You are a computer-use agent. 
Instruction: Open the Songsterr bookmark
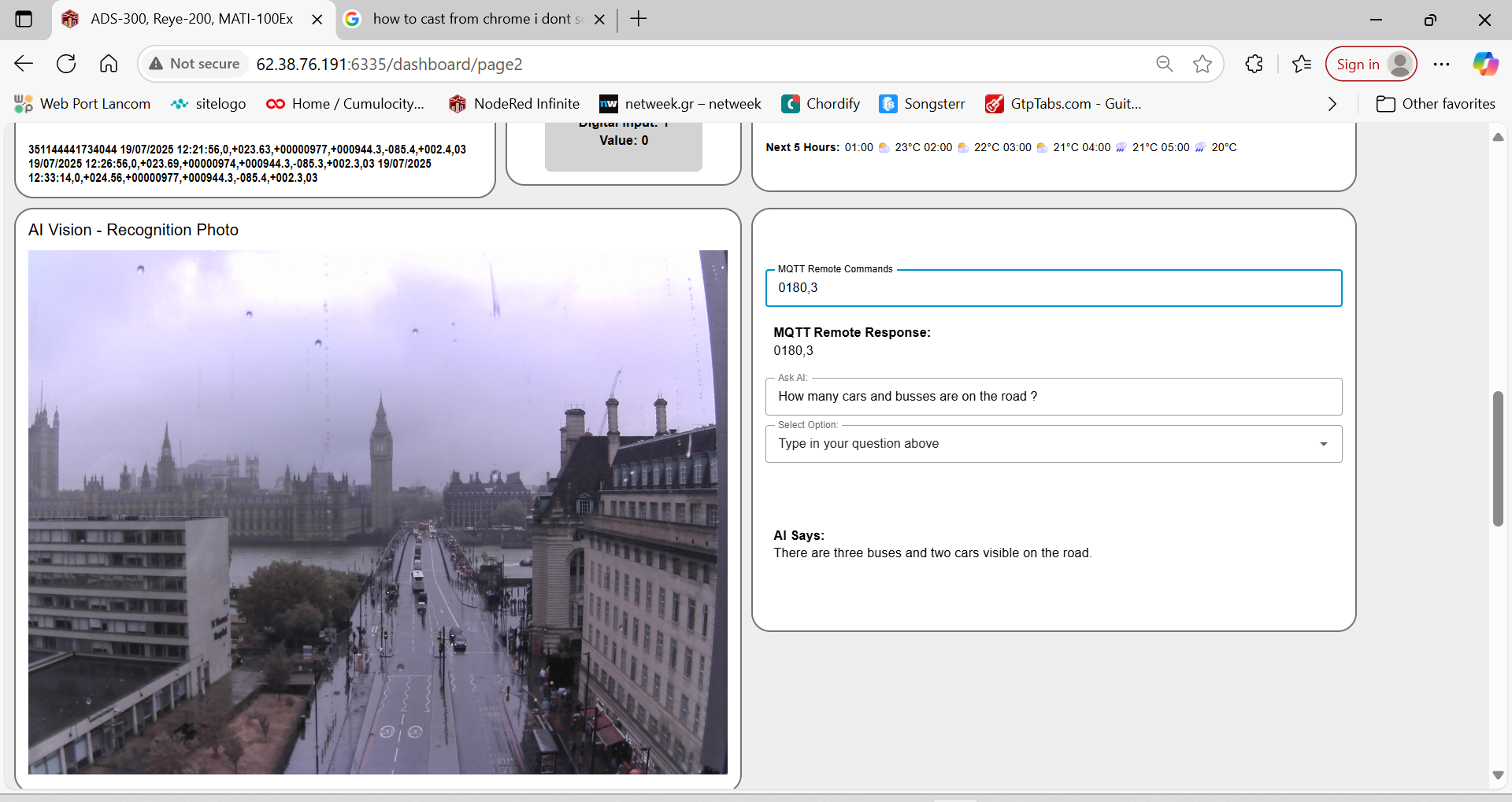[x=921, y=104]
